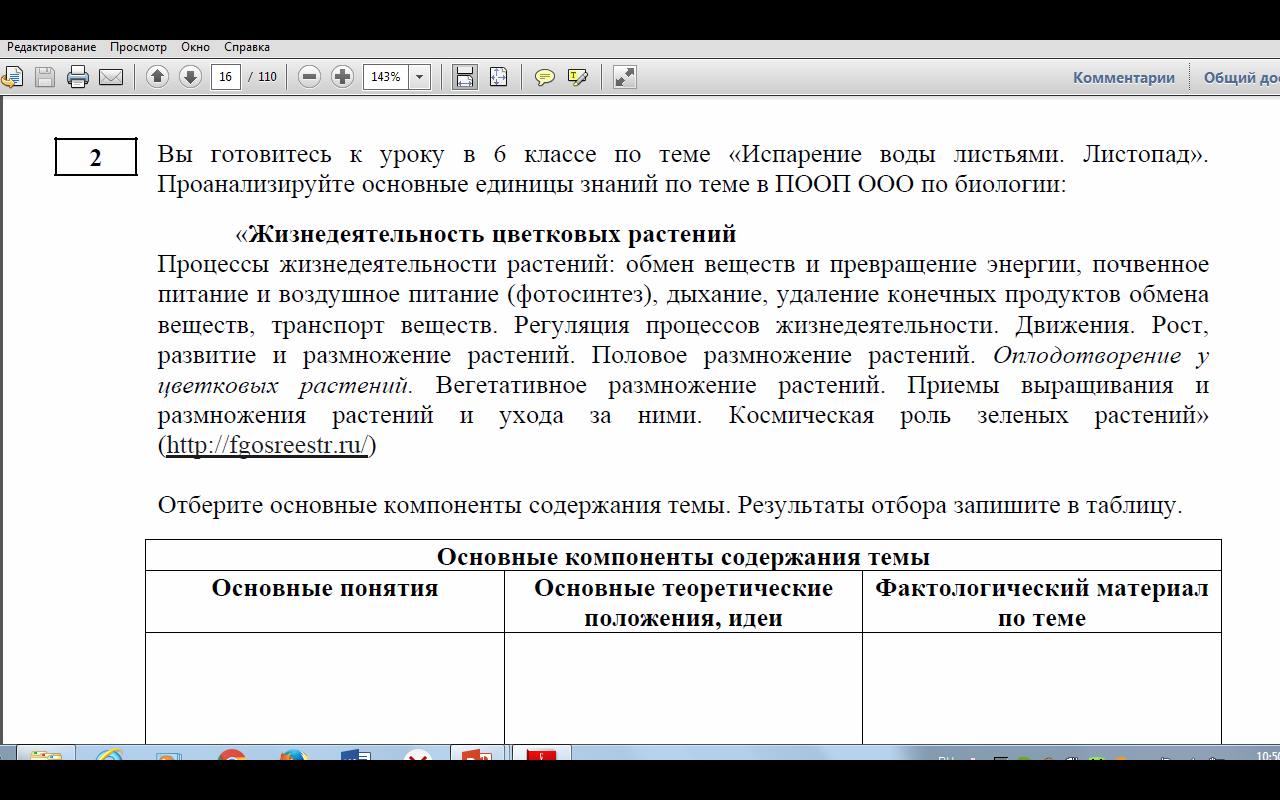Click the italic text Оплодотворение у цветковых растений
Viewport: 1280px width, 800px height.
(x=683, y=370)
